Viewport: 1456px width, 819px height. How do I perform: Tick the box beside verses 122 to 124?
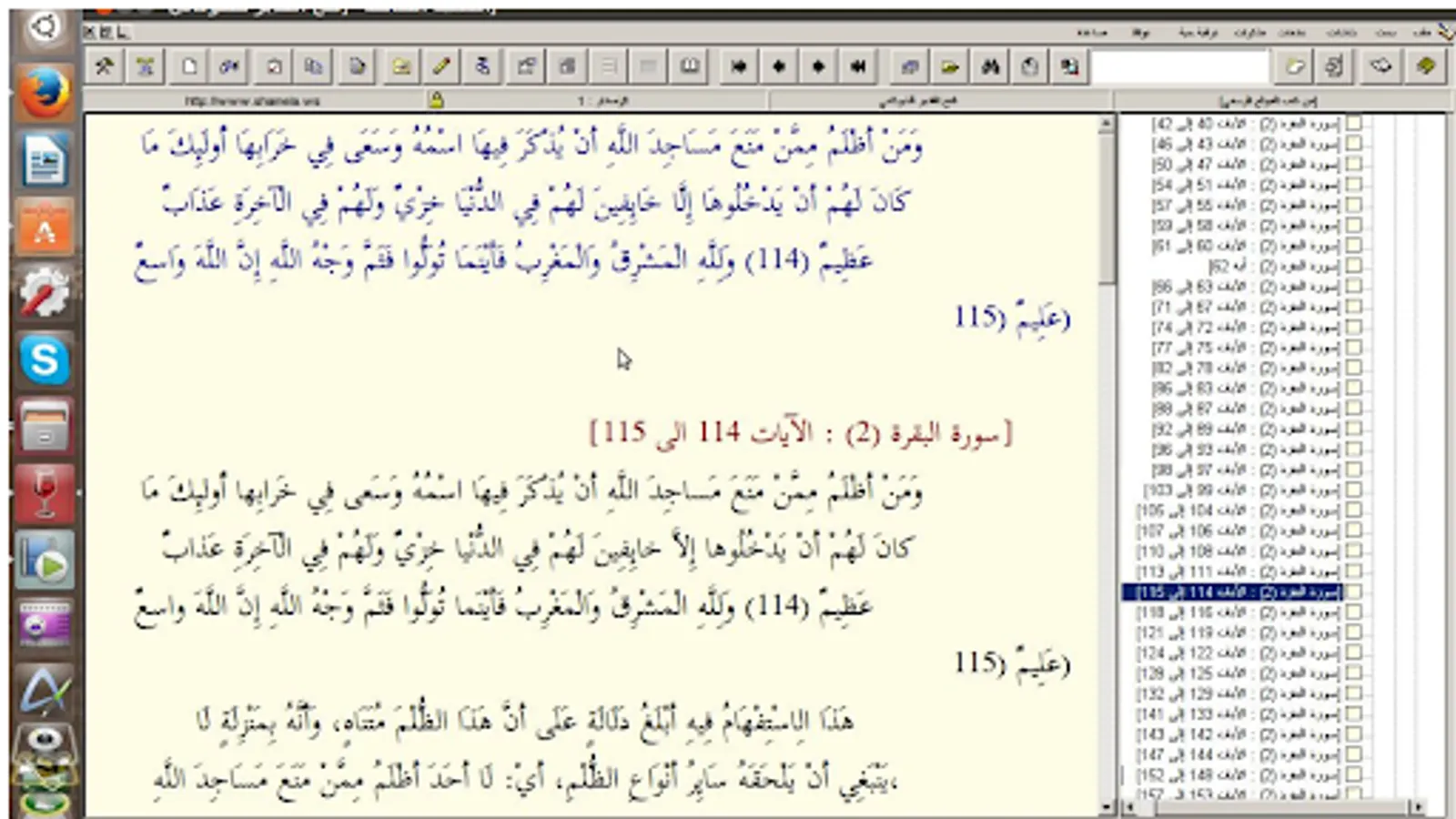coord(1354,652)
